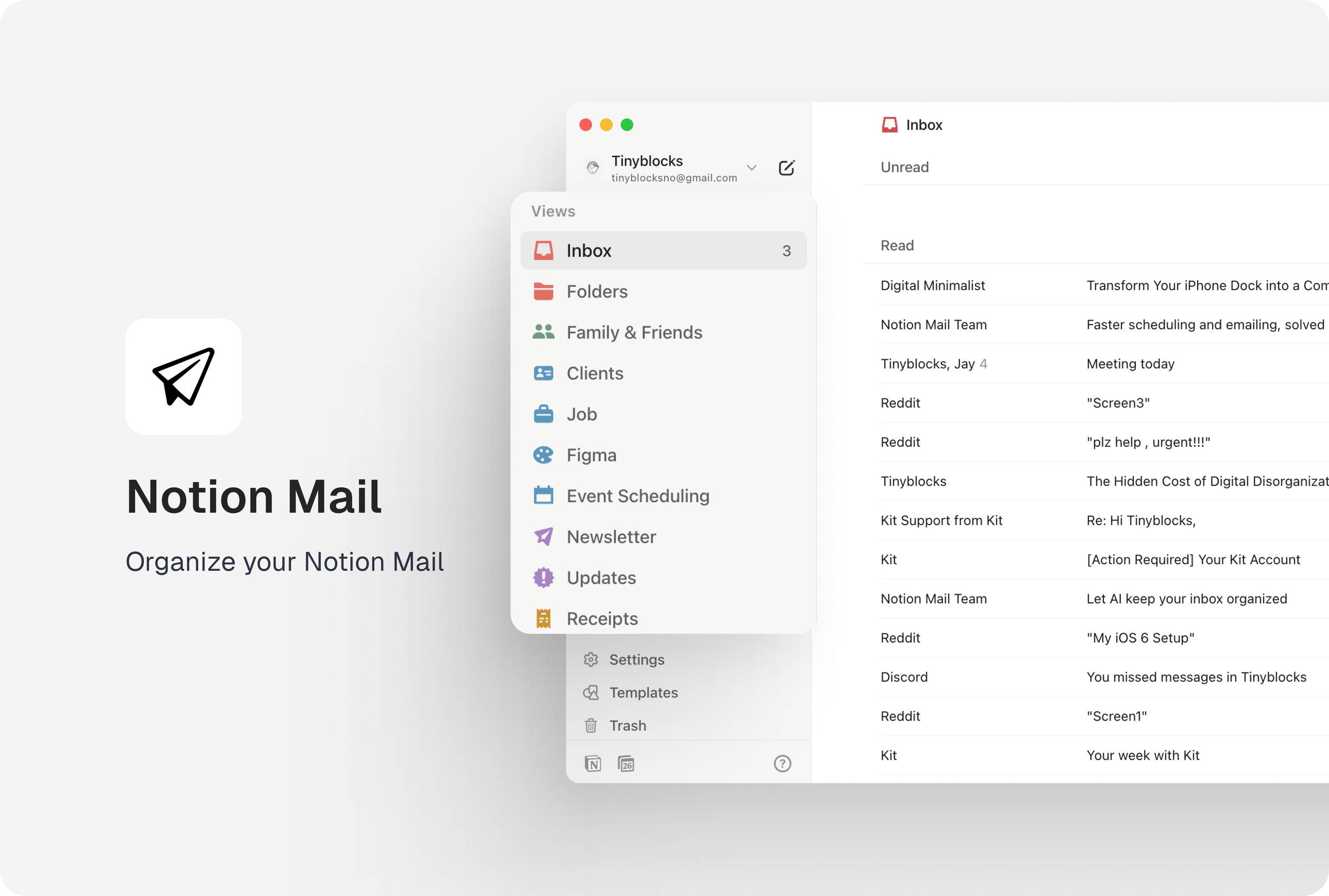The width and height of the screenshot is (1329, 896).
Task: Click the calendar Event Scheduling icon
Action: 543,495
